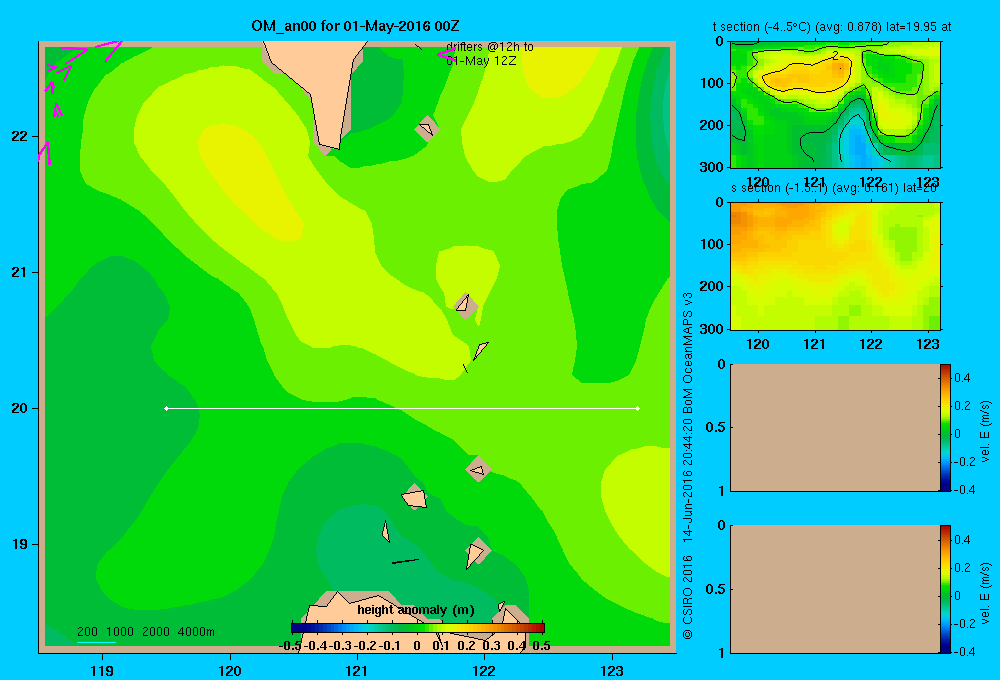Viewport: 1000px width, 680px height.
Task: Click latitude label 19 on main map
Action: [x=20, y=544]
